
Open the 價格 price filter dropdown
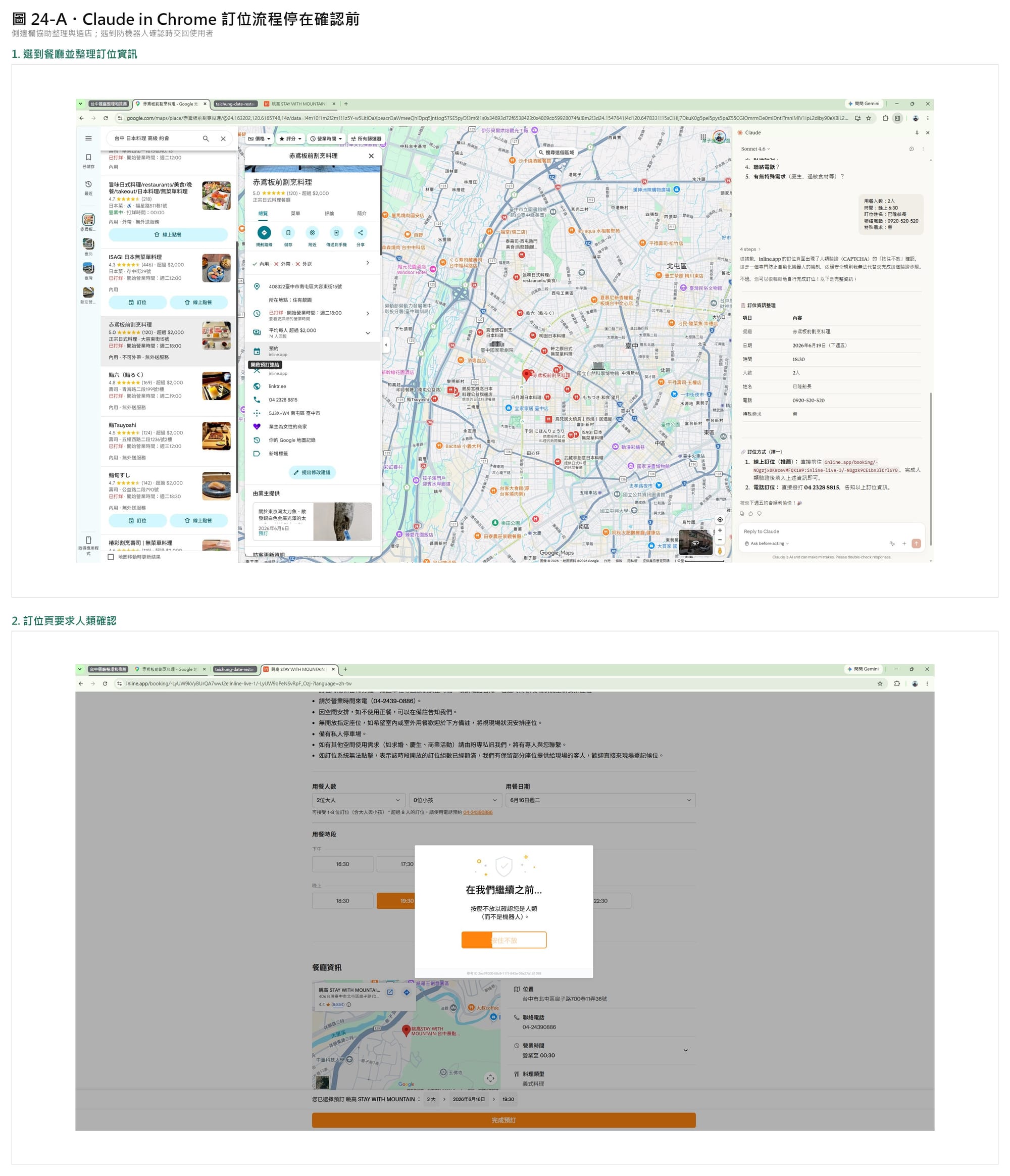tap(259, 138)
